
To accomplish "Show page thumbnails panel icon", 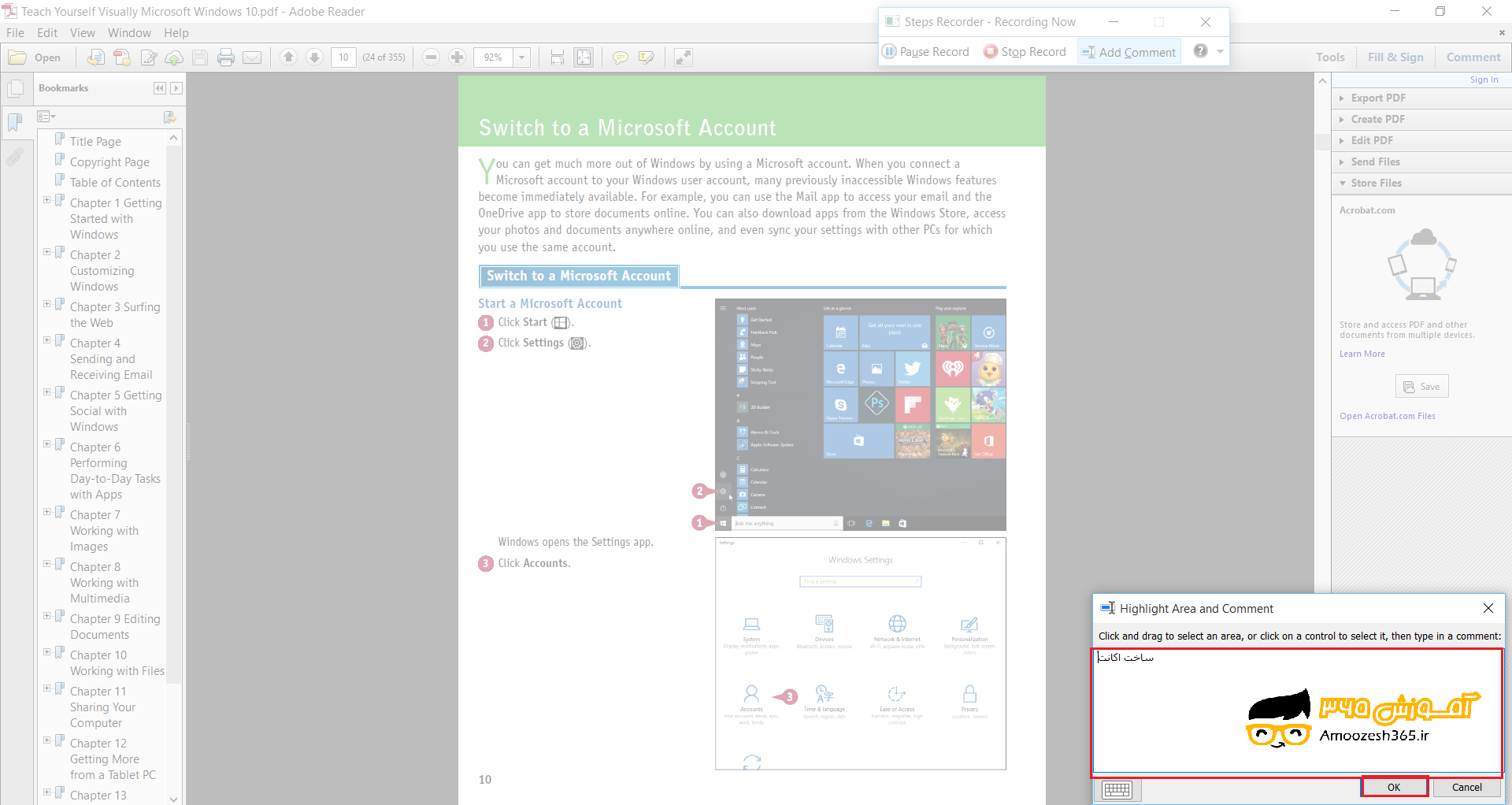I will [14, 88].
